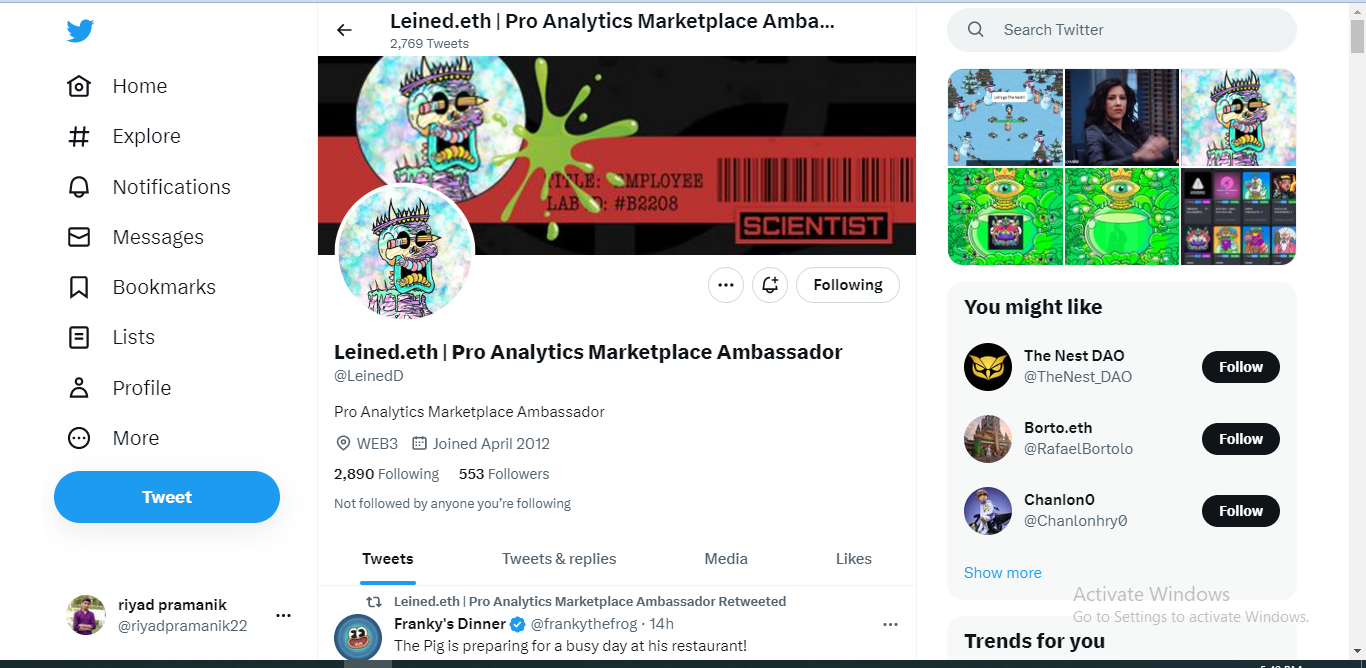1366x668 pixels.
Task: Expand the More menu in sidebar
Action: tap(113, 438)
